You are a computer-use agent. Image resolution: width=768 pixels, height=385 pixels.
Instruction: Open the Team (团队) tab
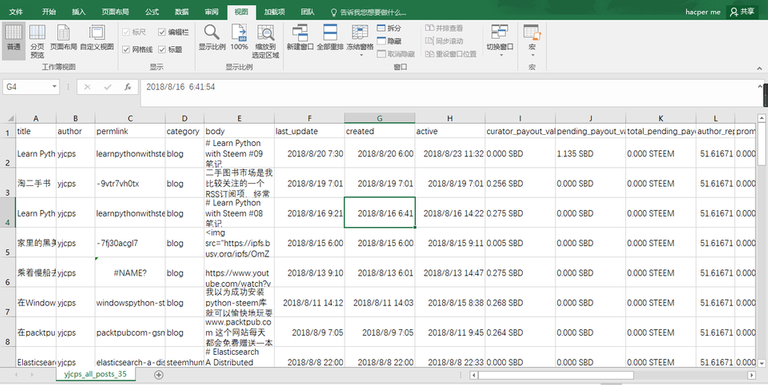pyautogui.click(x=308, y=12)
